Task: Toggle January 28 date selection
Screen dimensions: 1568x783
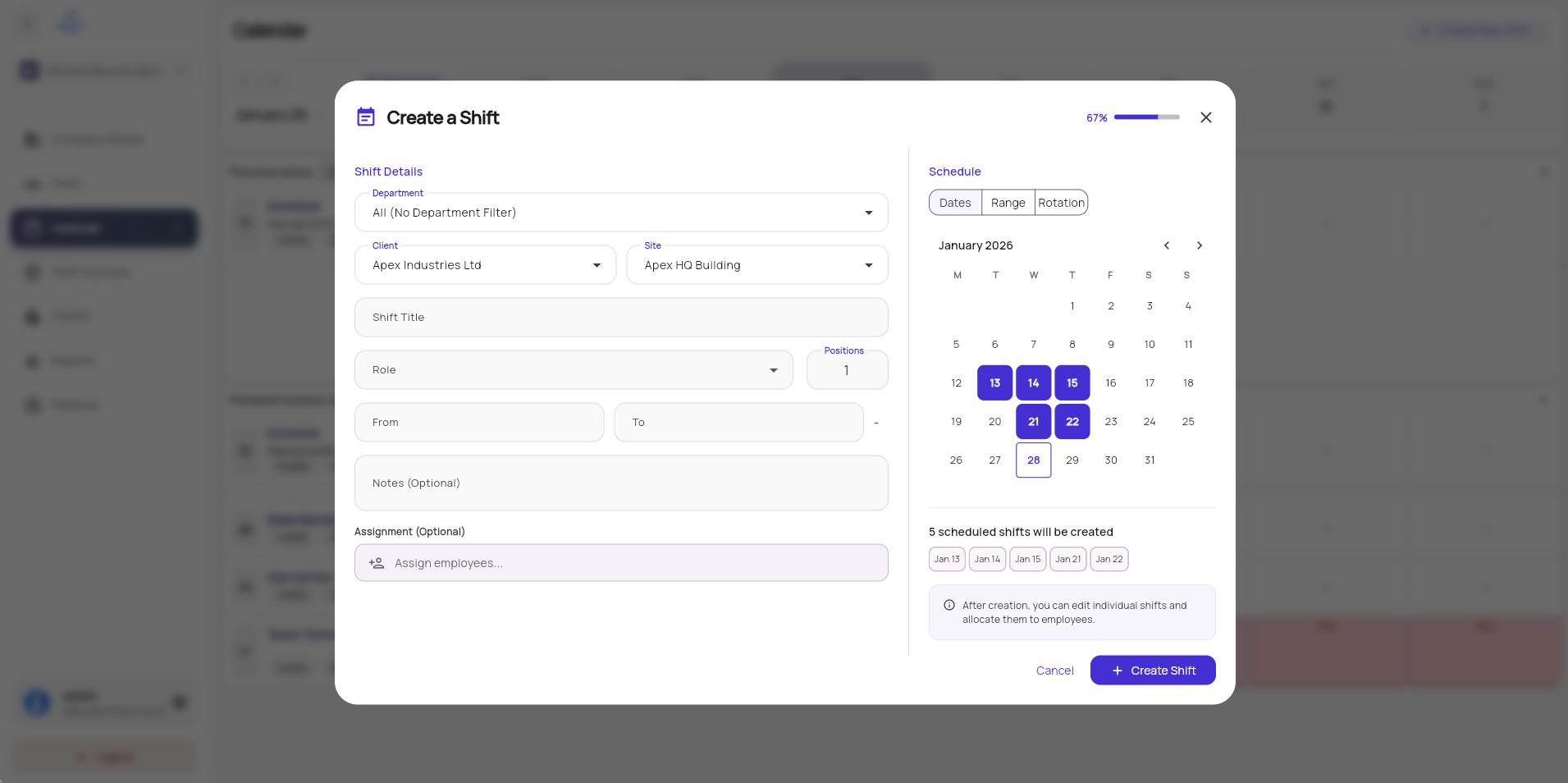Action: pos(1033,460)
